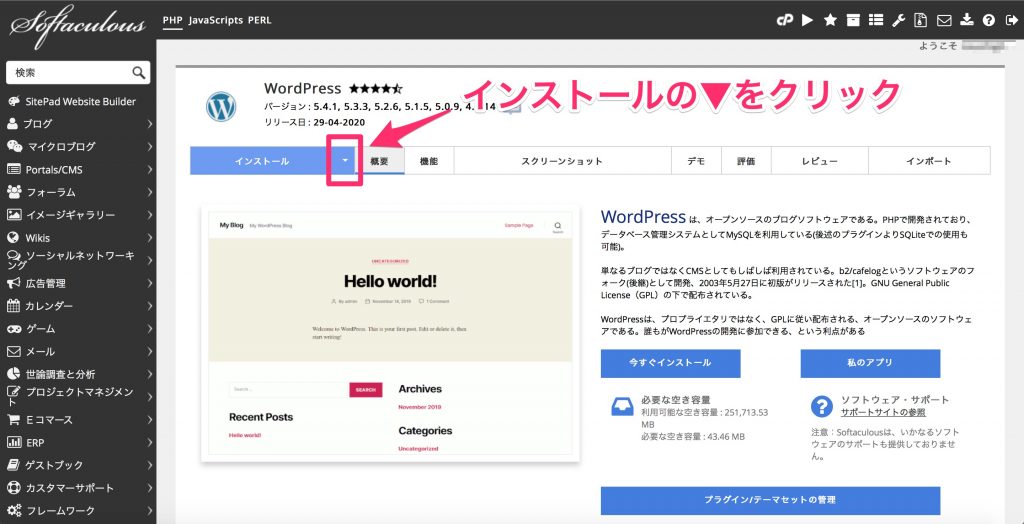Click the search magnifier icon in sidebar

pyautogui.click(x=139, y=73)
